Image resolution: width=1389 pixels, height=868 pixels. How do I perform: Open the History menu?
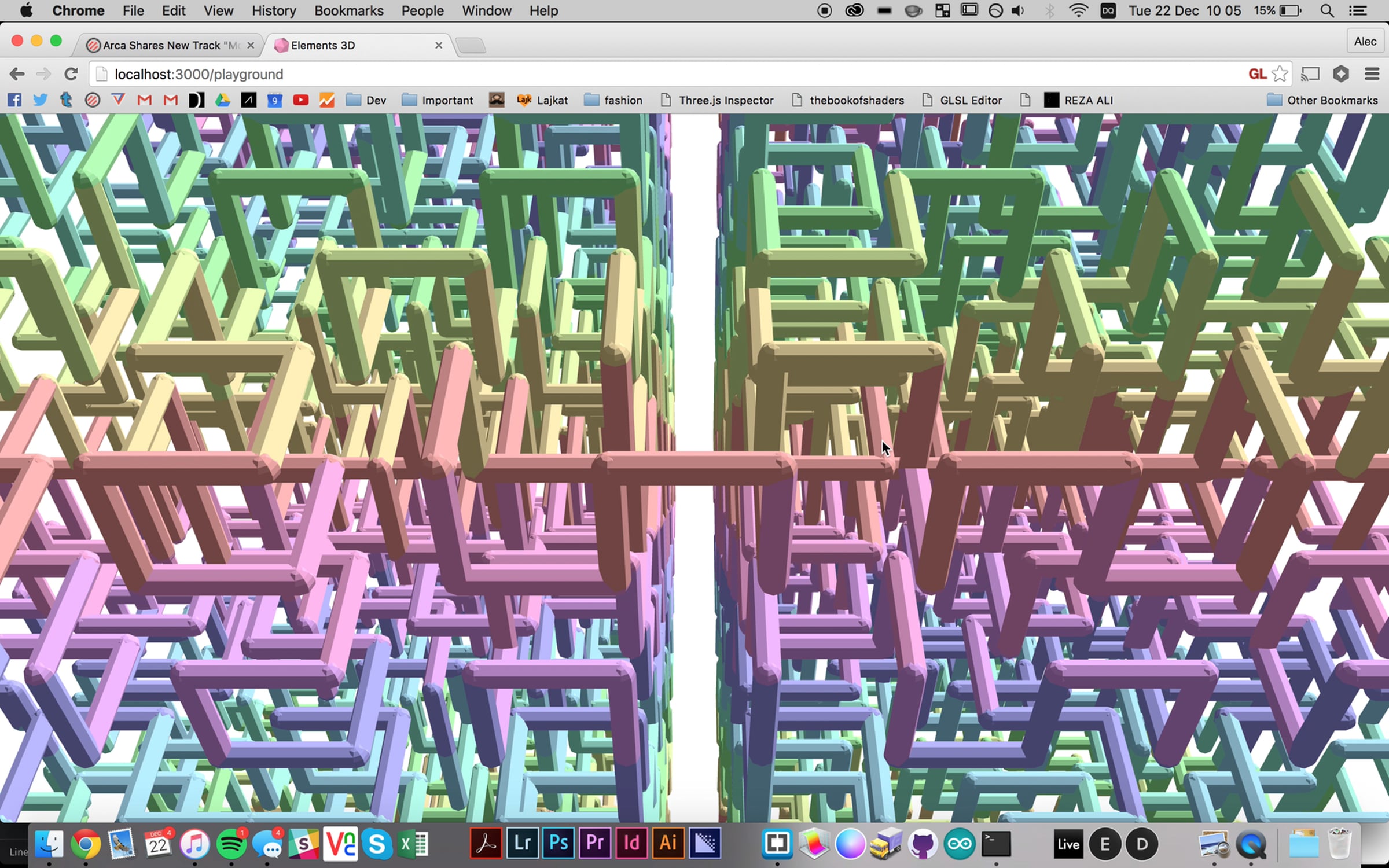(273, 10)
